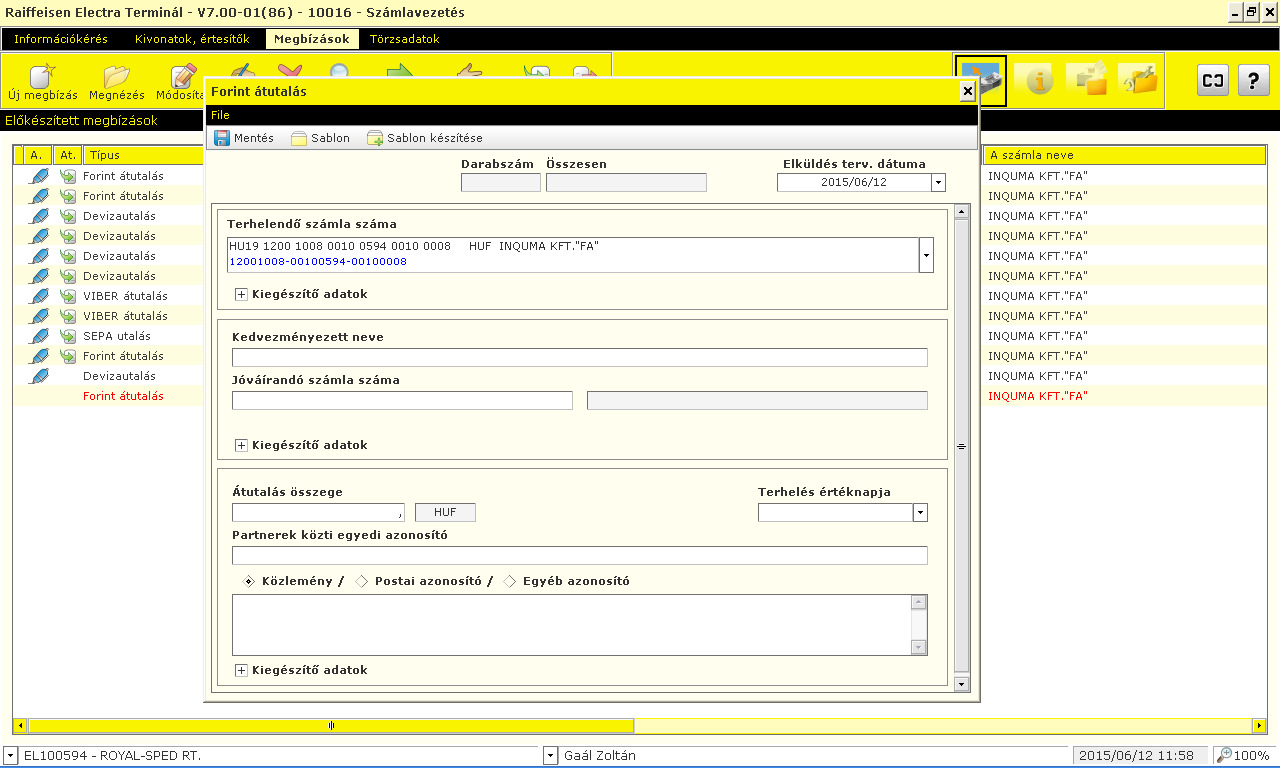This screenshot has height=768, width=1280.
Task: Open the Törzsadatok menu
Action: pyautogui.click(x=404, y=39)
